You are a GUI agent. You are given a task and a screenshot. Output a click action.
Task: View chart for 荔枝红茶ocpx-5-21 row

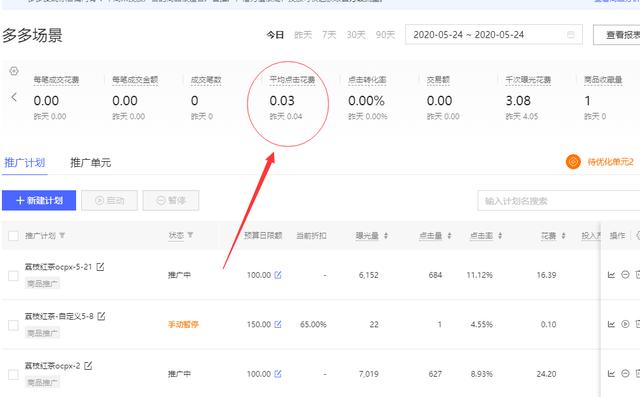(611, 275)
